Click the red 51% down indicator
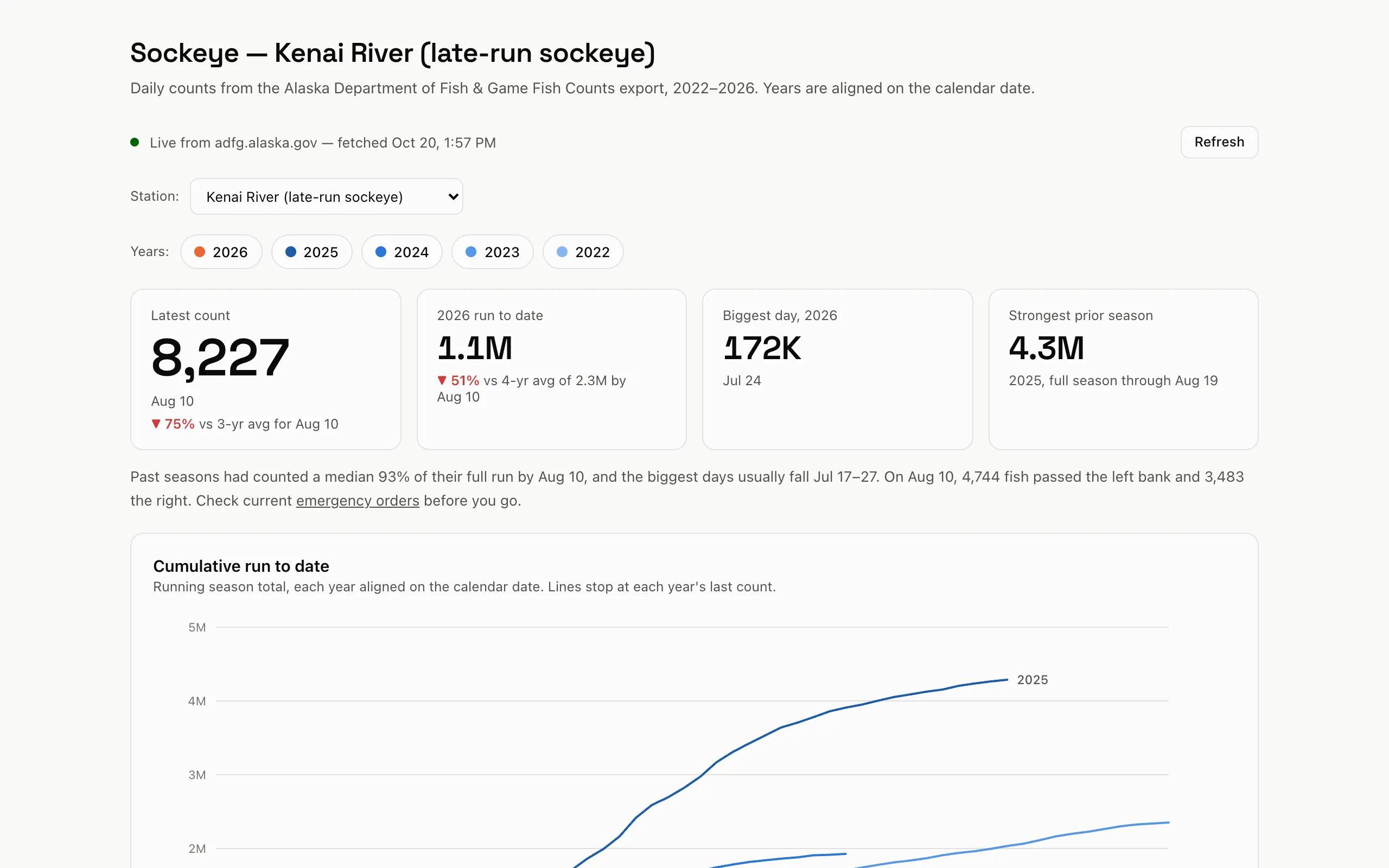The height and width of the screenshot is (868, 1389). click(458, 381)
